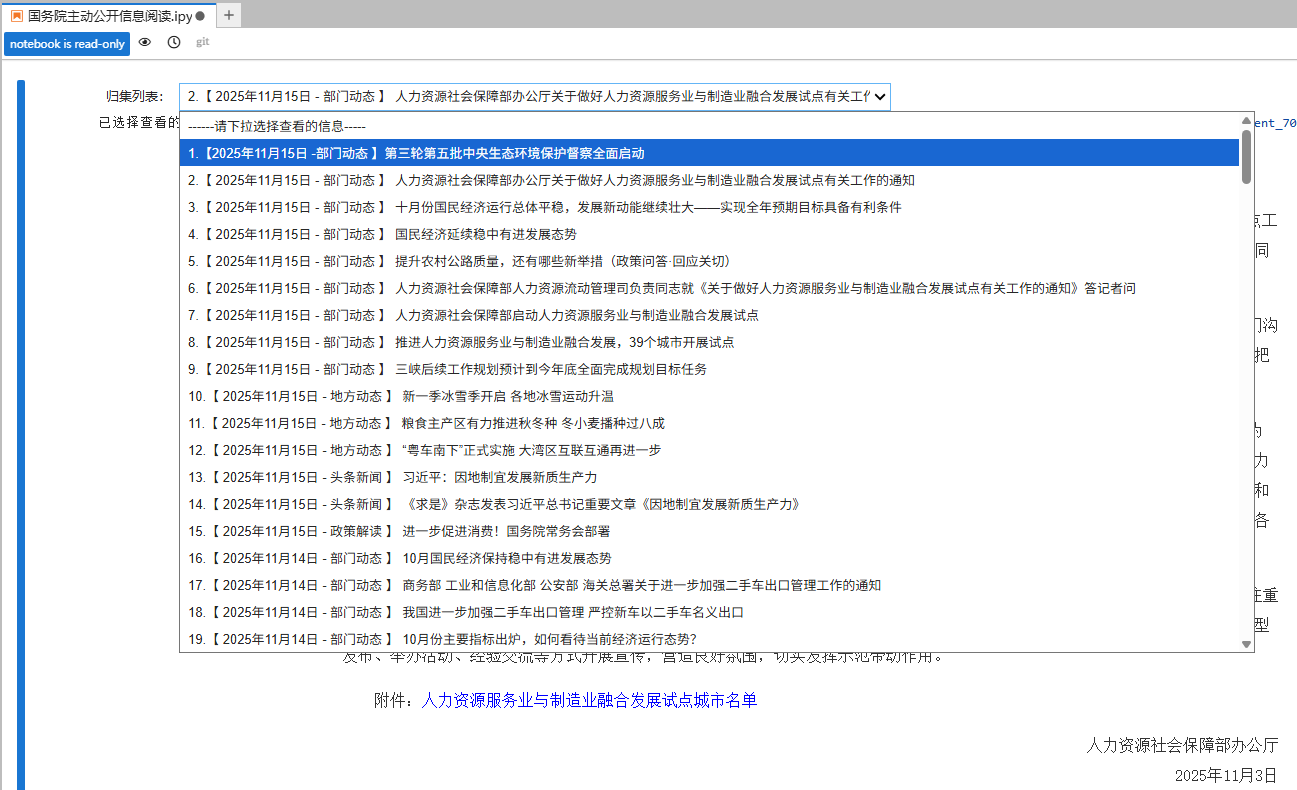
Task: Choose option 9 三峡后续工作规划
Action: point(709,369)
